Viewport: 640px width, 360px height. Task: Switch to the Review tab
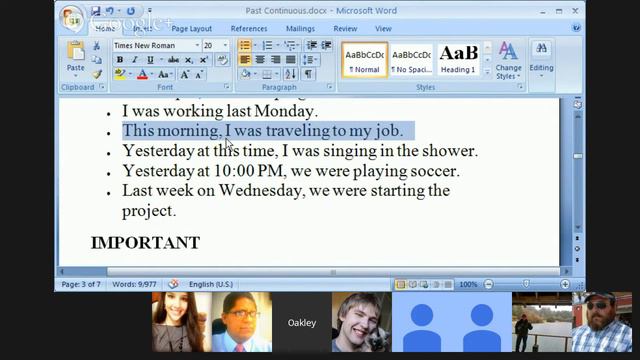(x=345, y=29)
